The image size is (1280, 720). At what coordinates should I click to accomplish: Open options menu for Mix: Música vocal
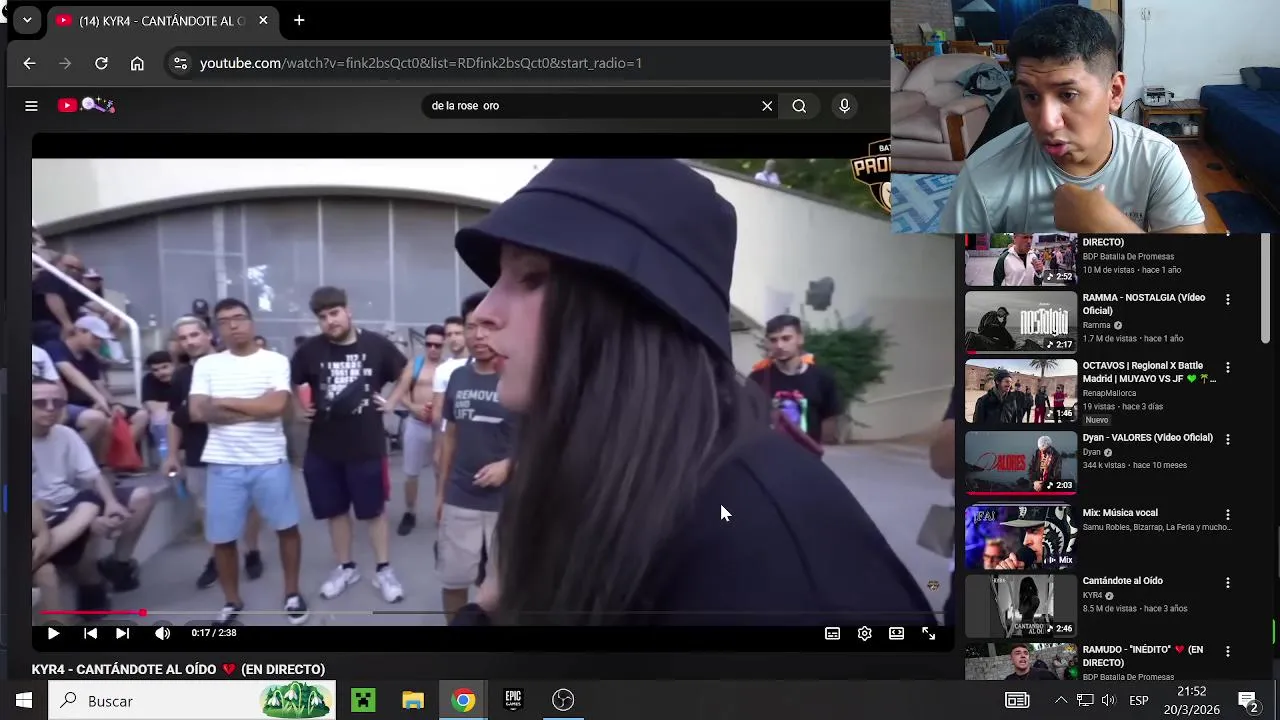click(x=1228, y=514)
